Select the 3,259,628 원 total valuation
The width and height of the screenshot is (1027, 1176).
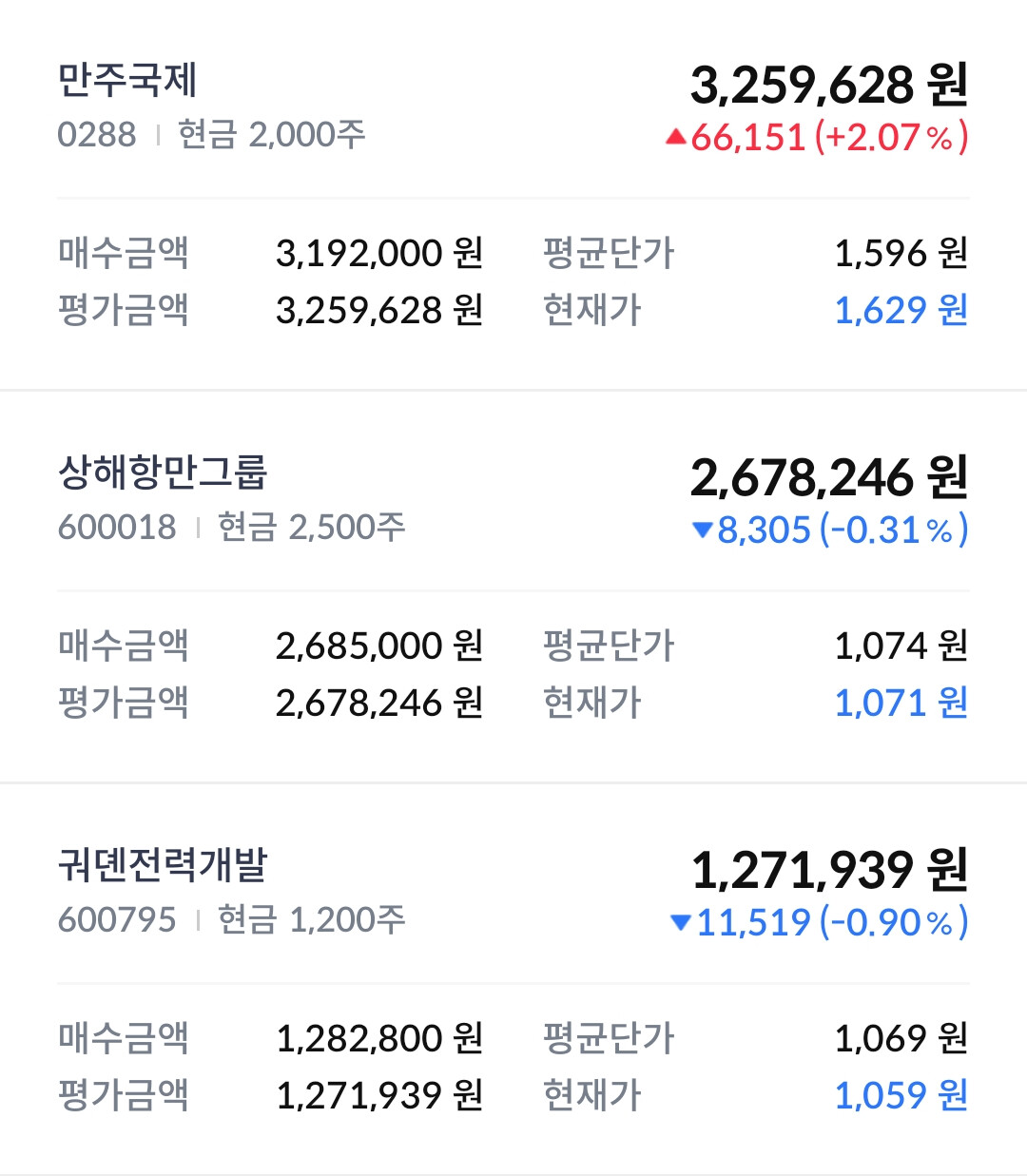pos(829,86)
